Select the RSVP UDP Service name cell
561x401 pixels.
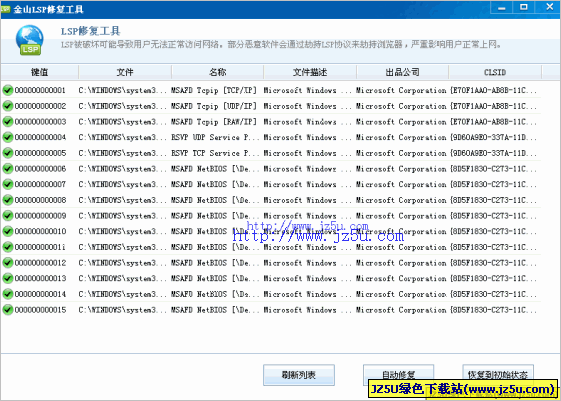coord(214,137)
